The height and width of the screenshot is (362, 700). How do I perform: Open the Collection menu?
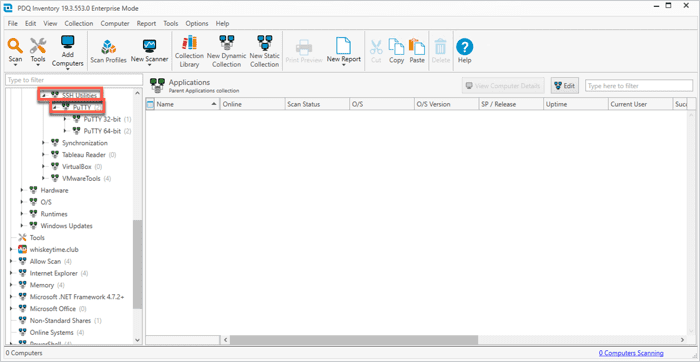pyautogui.click(x=79, y=24)
